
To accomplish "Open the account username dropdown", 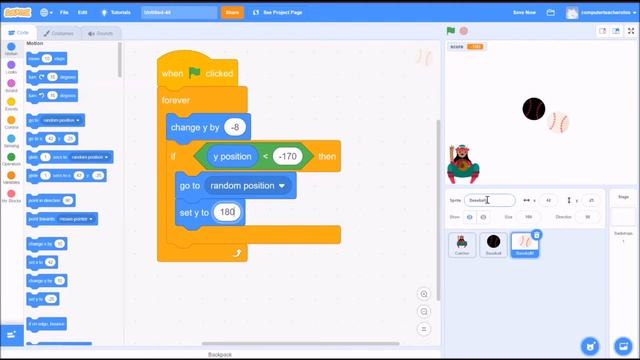I will pyautogui.click(x=601, y=13).
